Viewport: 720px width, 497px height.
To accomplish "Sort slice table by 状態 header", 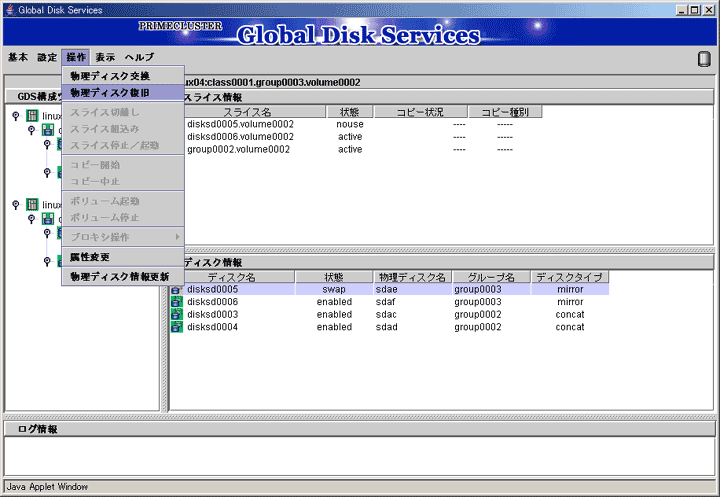I will point(349,112).
